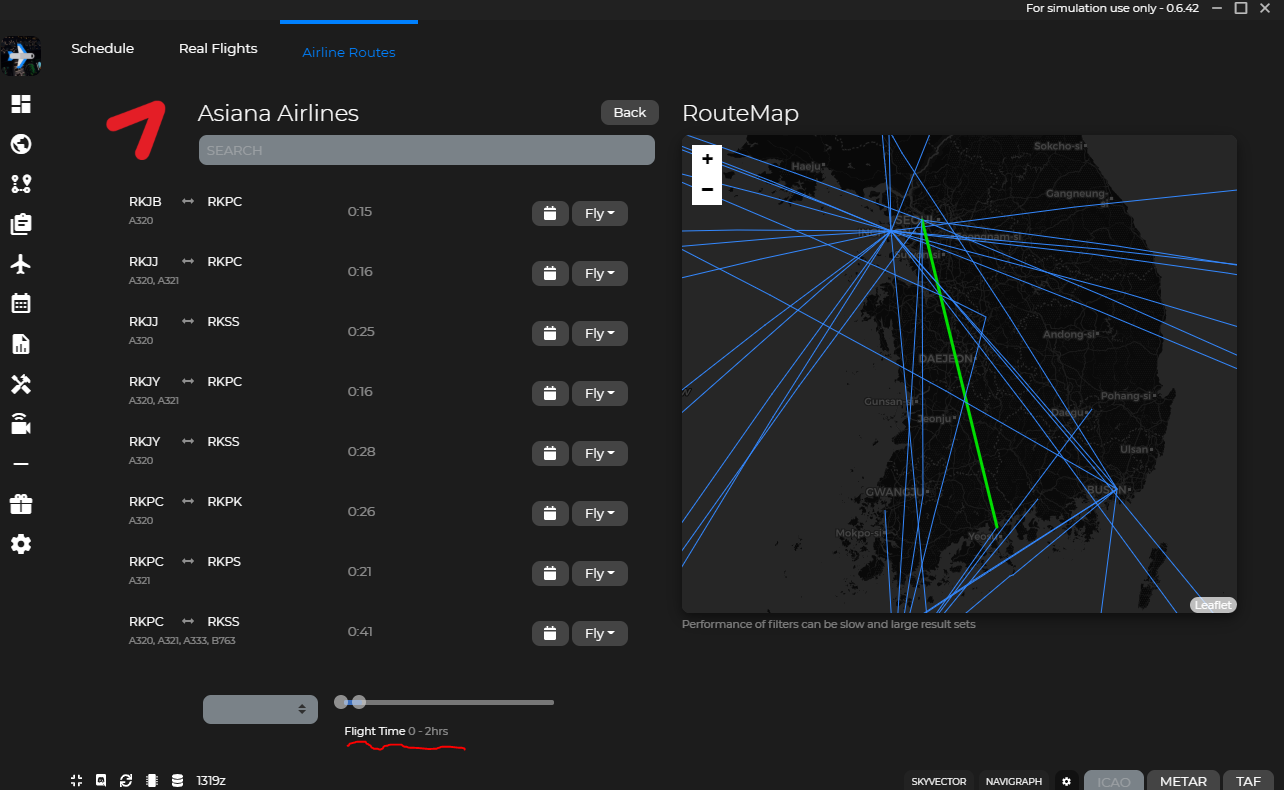
Task: Expand Fly dropdown for RKJY to RKSS
Action: [x=600, y=453]
